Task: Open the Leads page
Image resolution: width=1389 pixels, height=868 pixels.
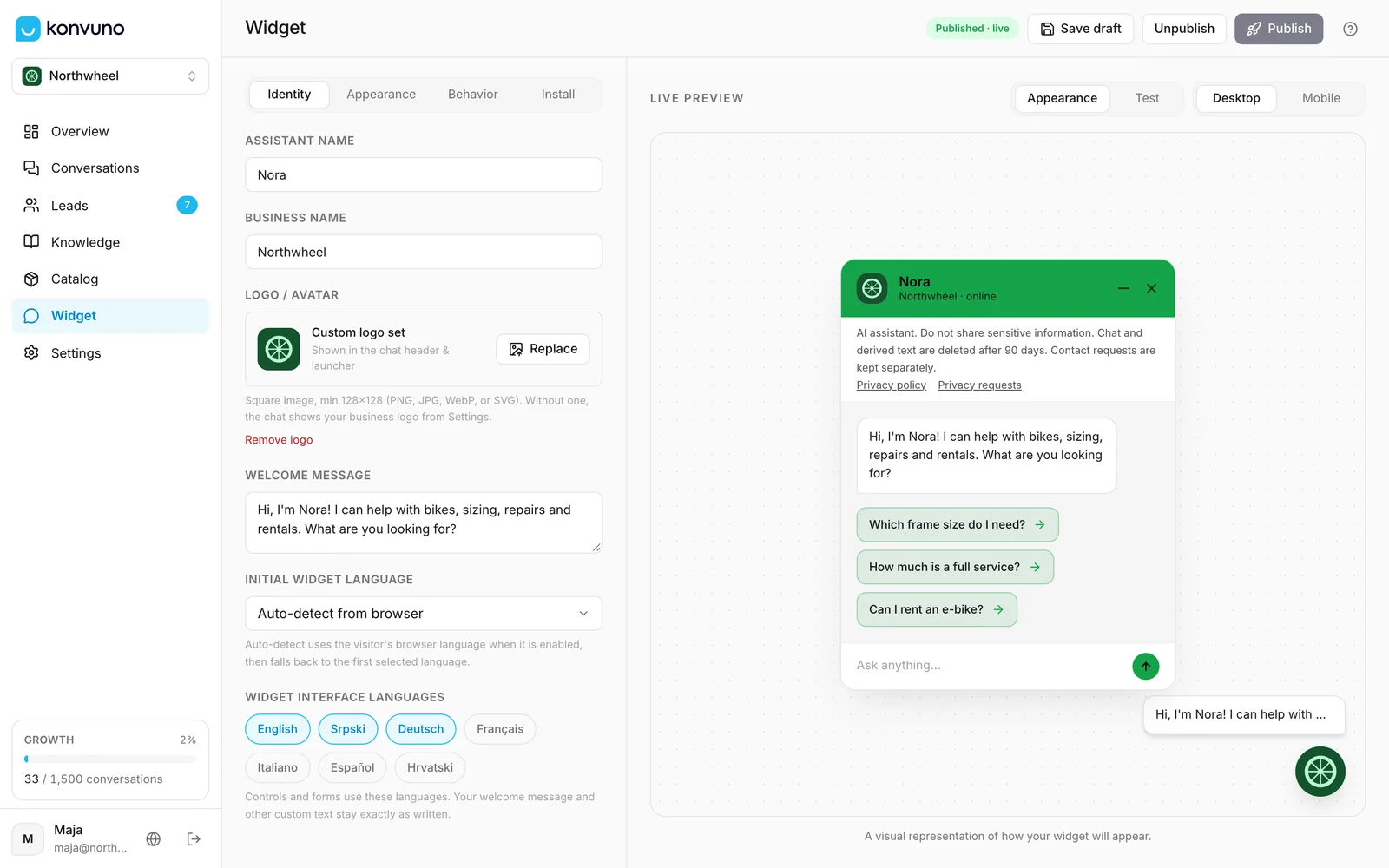Action: click(110, 206)
